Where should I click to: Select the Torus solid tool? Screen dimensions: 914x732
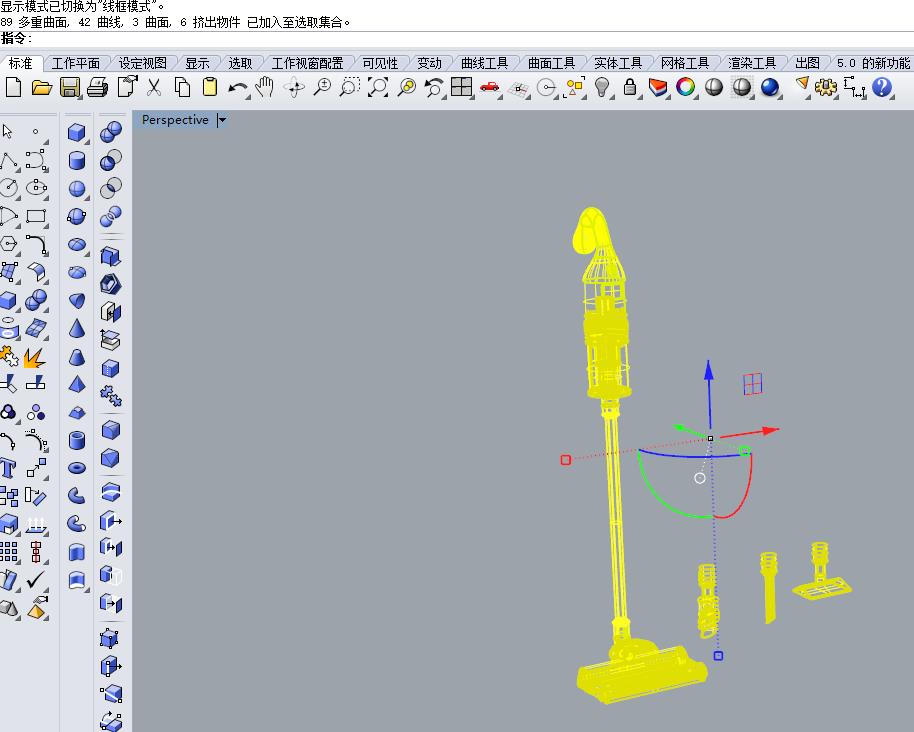(x=77, y=468)
